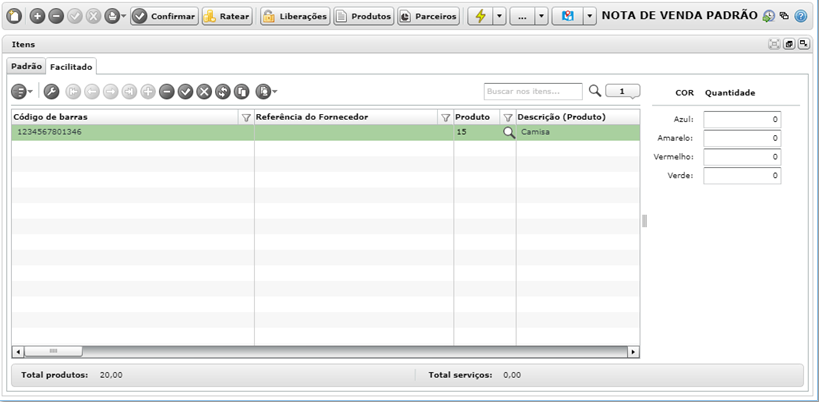Expand the map icon dropdown arrow
819x402 pixels.
pos(590,16)
